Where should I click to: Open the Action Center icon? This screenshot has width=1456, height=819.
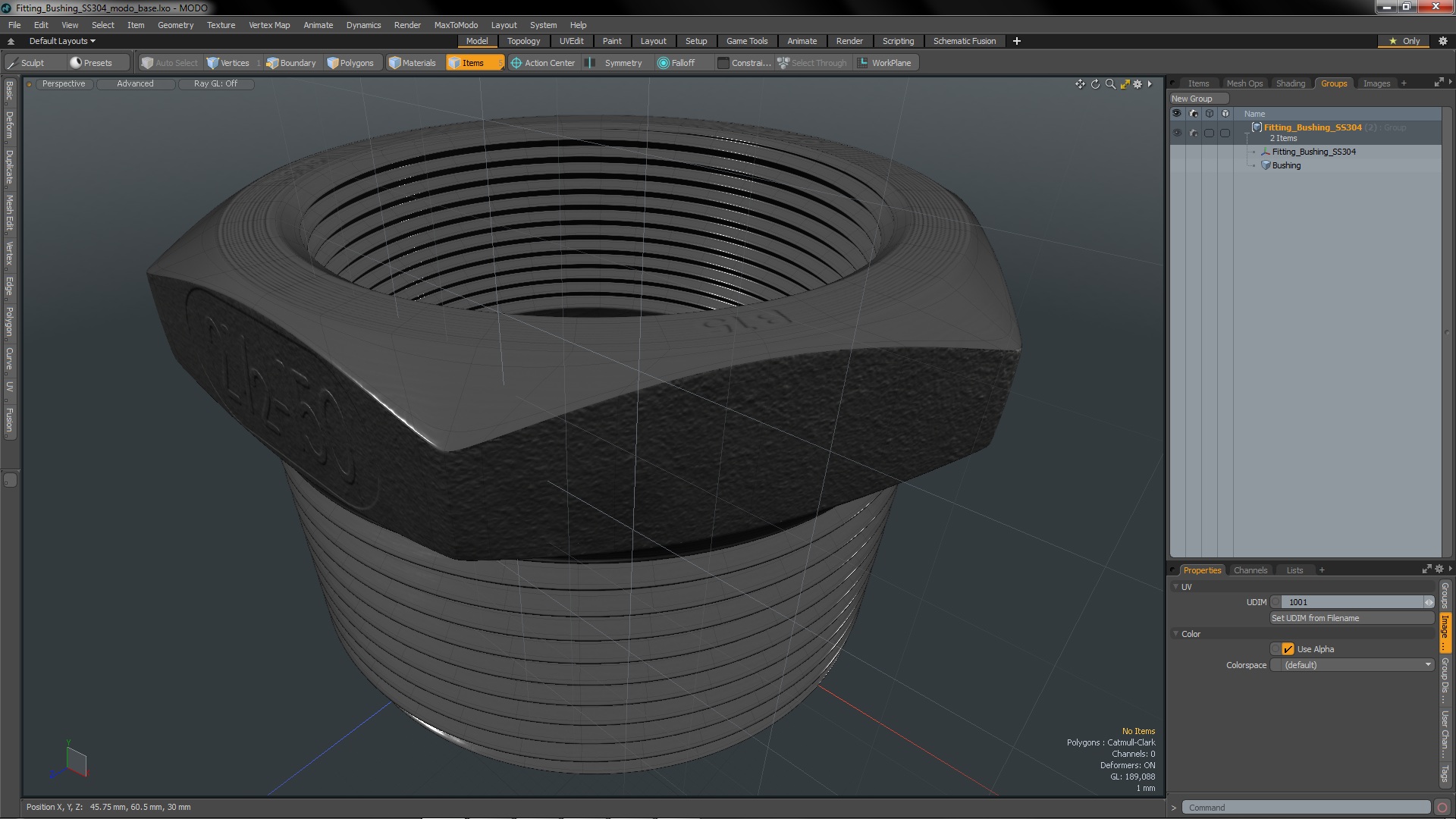tap(516, 63)
